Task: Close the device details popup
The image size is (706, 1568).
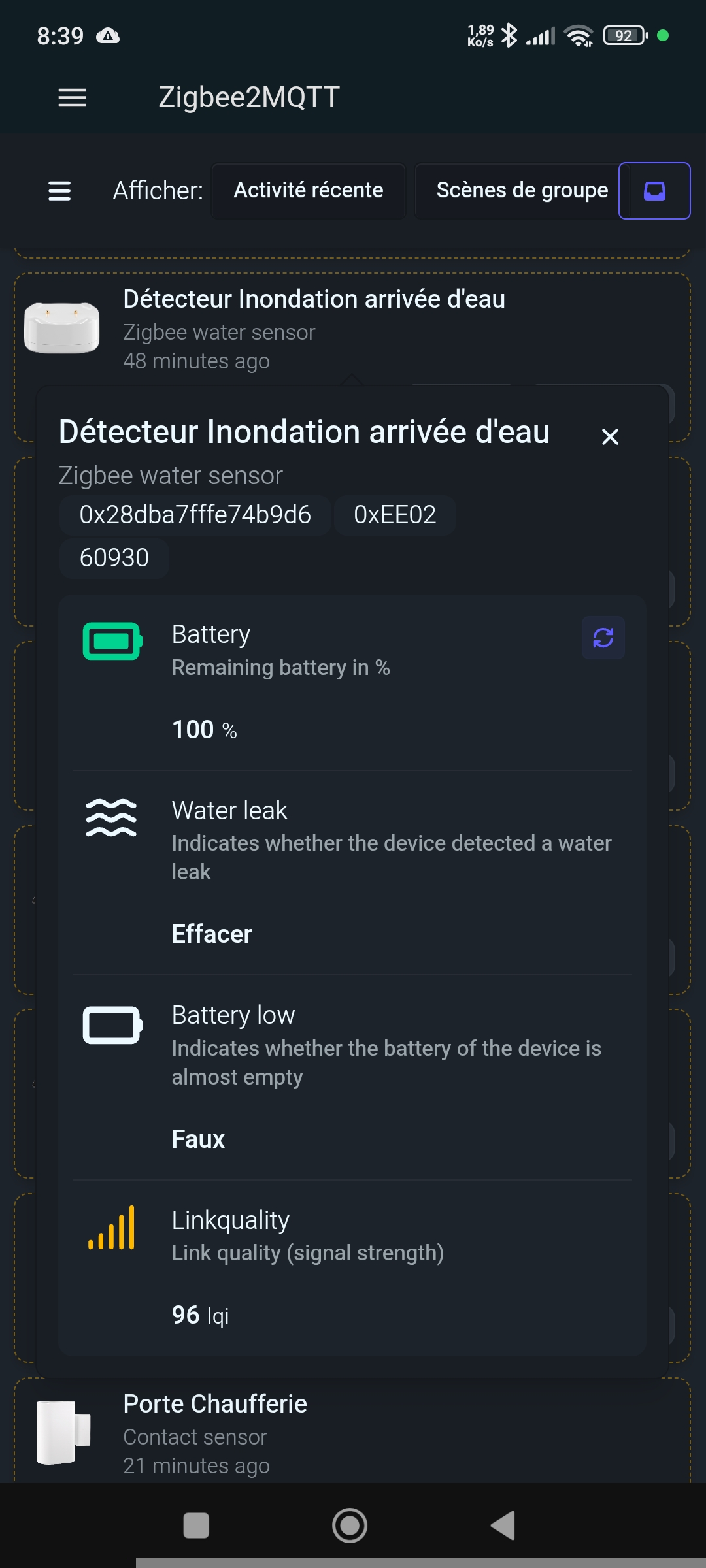Action: pyautogui.click(x=610, y=436)
